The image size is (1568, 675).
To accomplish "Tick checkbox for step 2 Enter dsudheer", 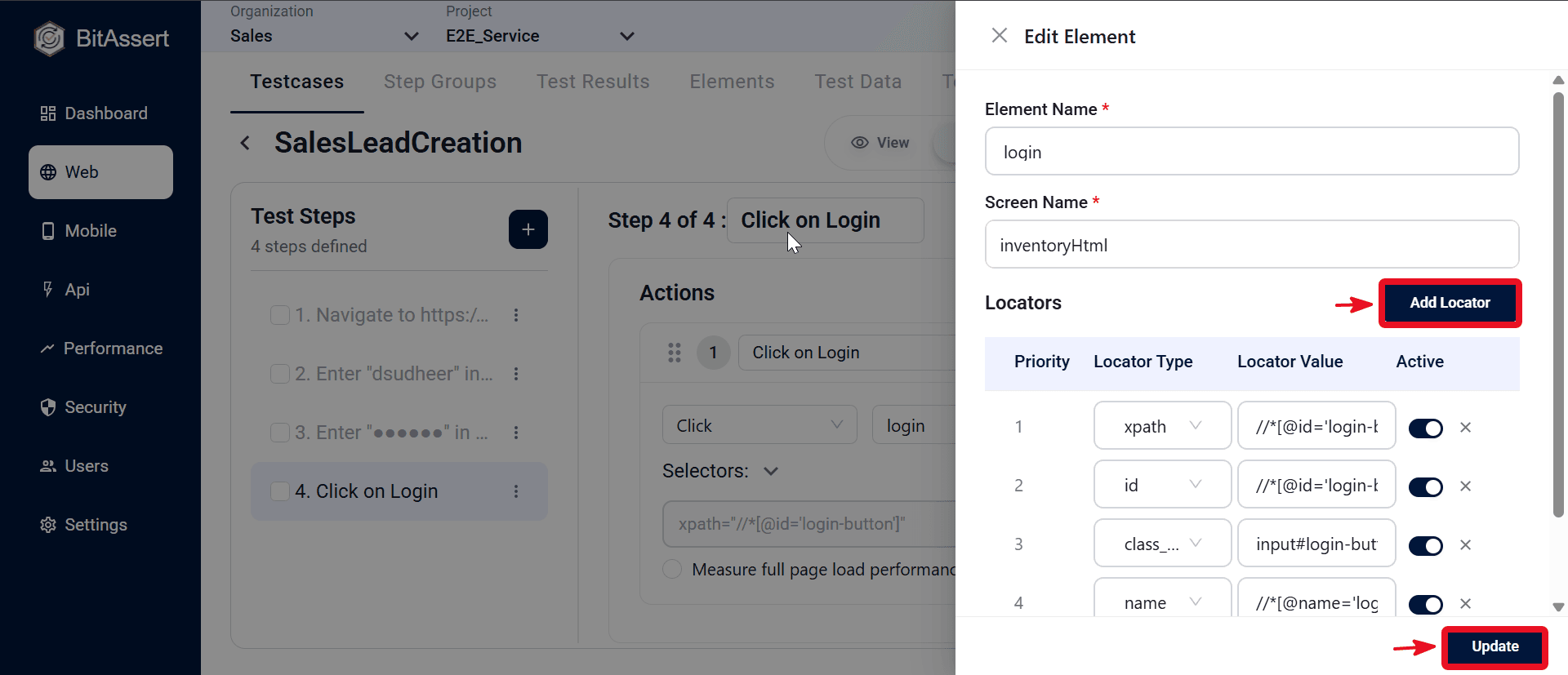I will click(280, 374).
